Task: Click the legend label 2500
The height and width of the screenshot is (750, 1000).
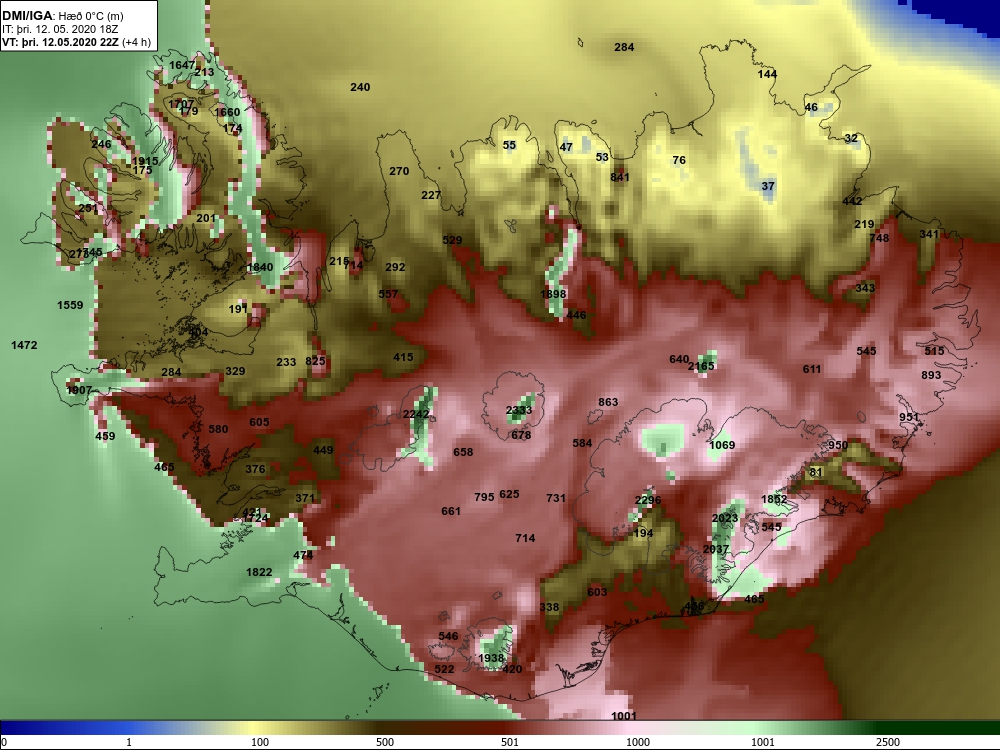Action: click(887, 742)
